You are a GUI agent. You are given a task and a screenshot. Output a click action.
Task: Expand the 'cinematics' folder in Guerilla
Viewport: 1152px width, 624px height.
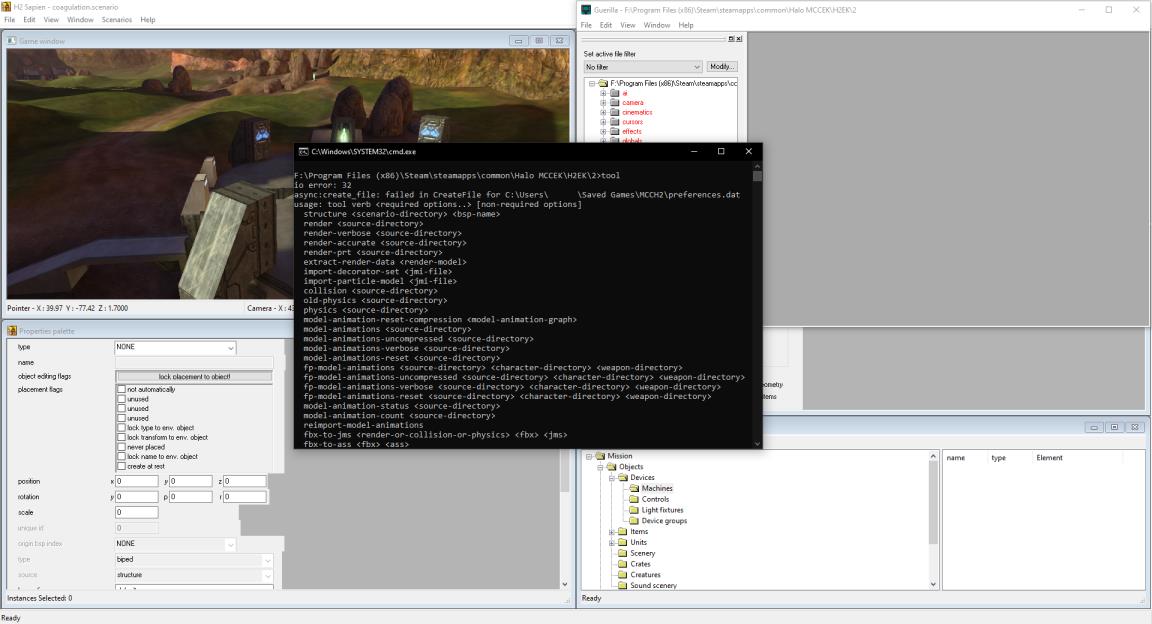(x=603, y=112)
